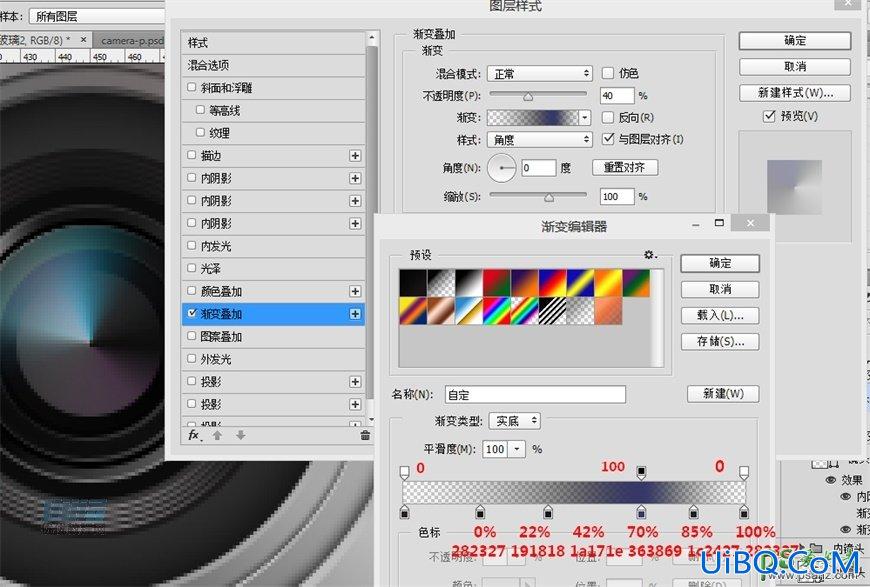
Task: Select the red to green gradient preset
Action: 497,283
